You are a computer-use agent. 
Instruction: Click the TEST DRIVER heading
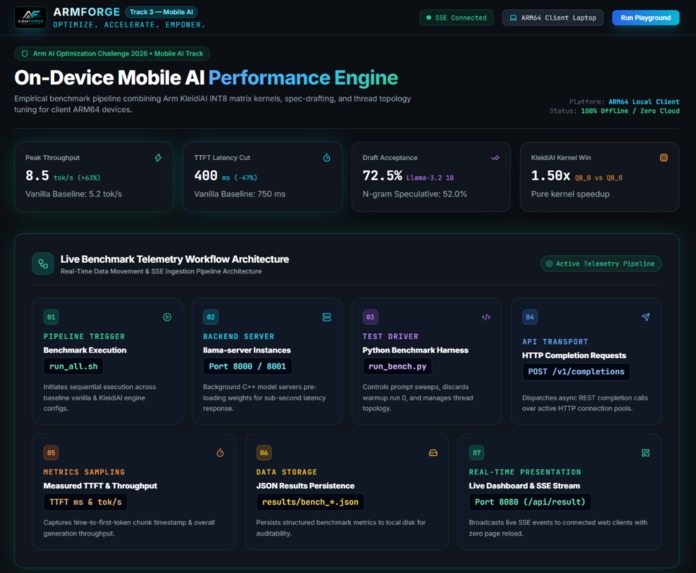(390, 336)
